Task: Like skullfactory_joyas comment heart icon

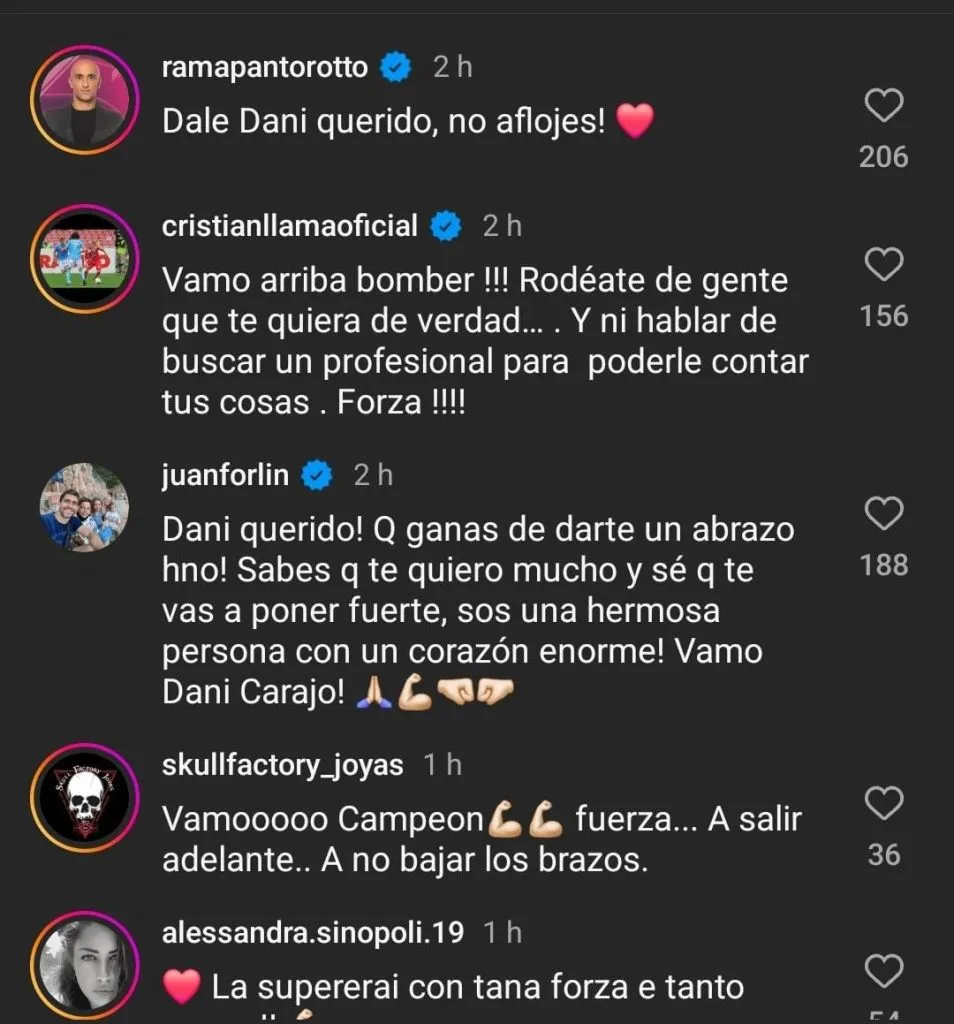Action: pyautogui.click(x=884, y=803)
